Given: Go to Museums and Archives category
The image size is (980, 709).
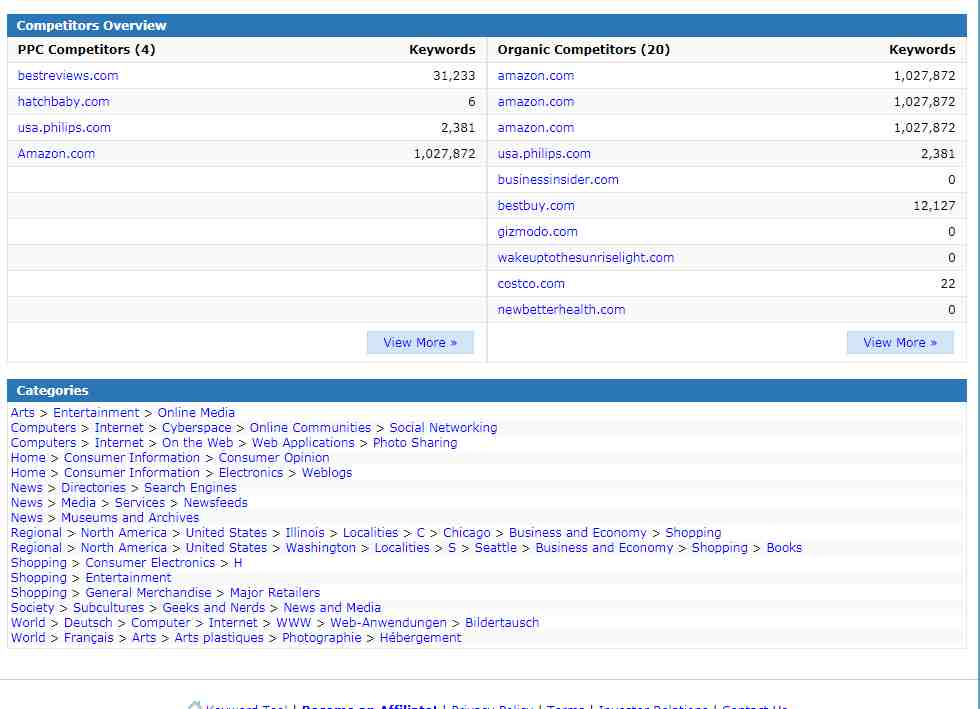Looking at the screenshot, I should [x=130, y=518].
